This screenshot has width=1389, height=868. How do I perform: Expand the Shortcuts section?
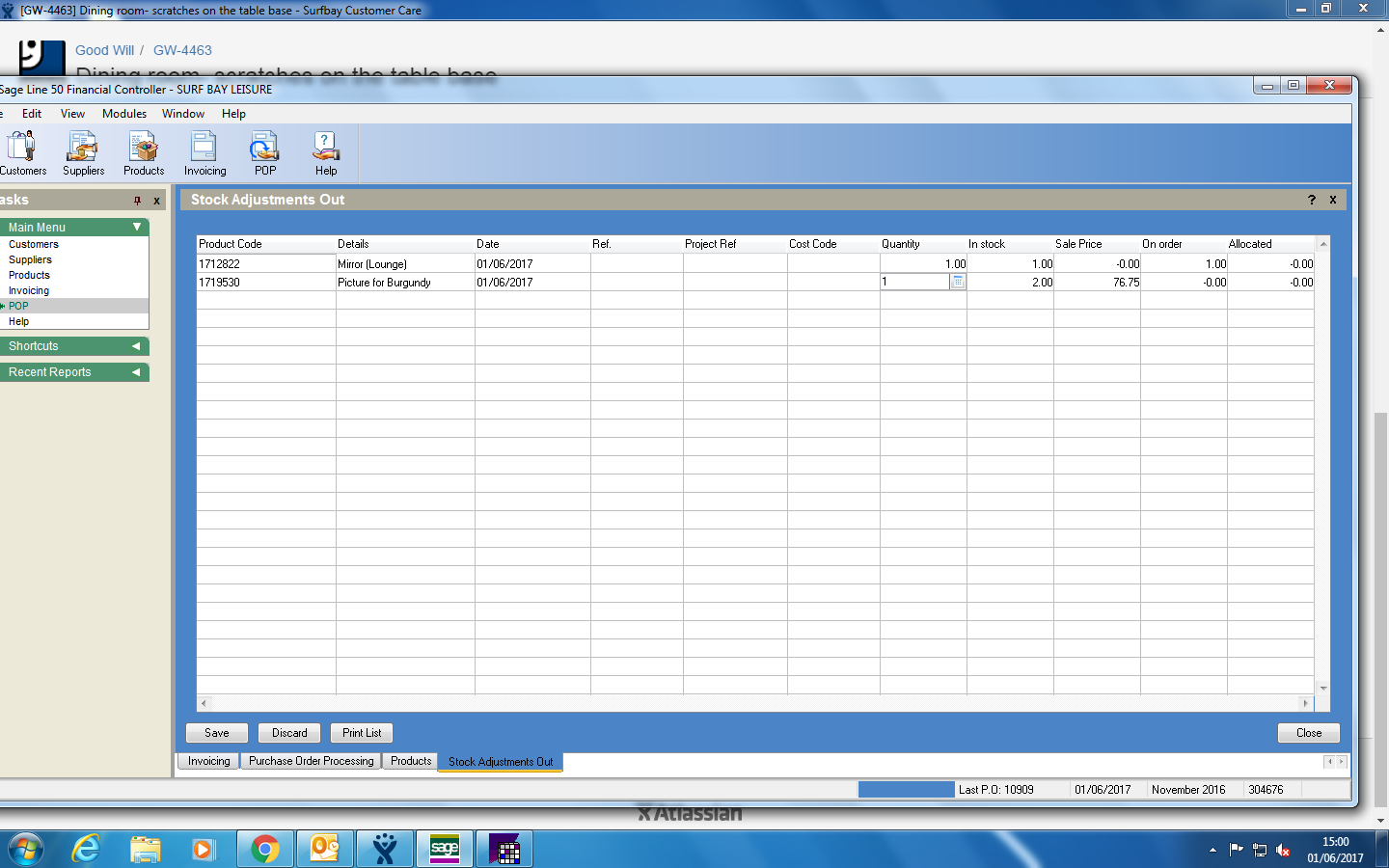click(136, 346)
